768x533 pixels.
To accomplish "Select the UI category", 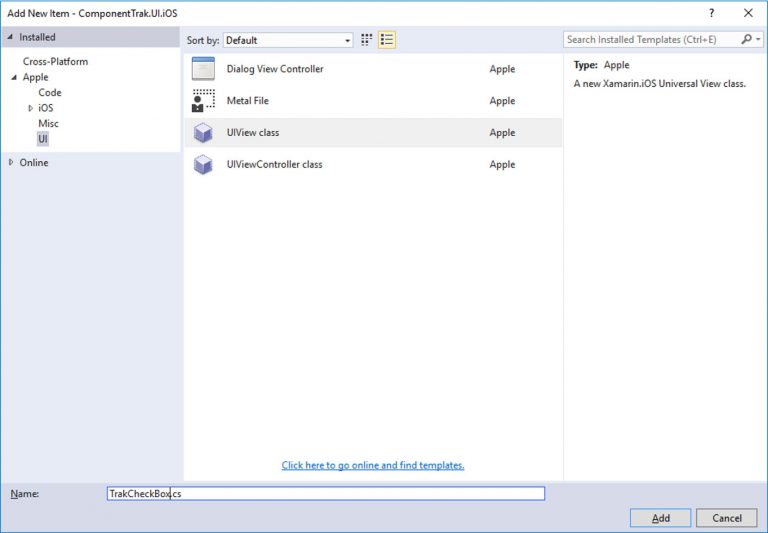I will (x=43, y=139).
